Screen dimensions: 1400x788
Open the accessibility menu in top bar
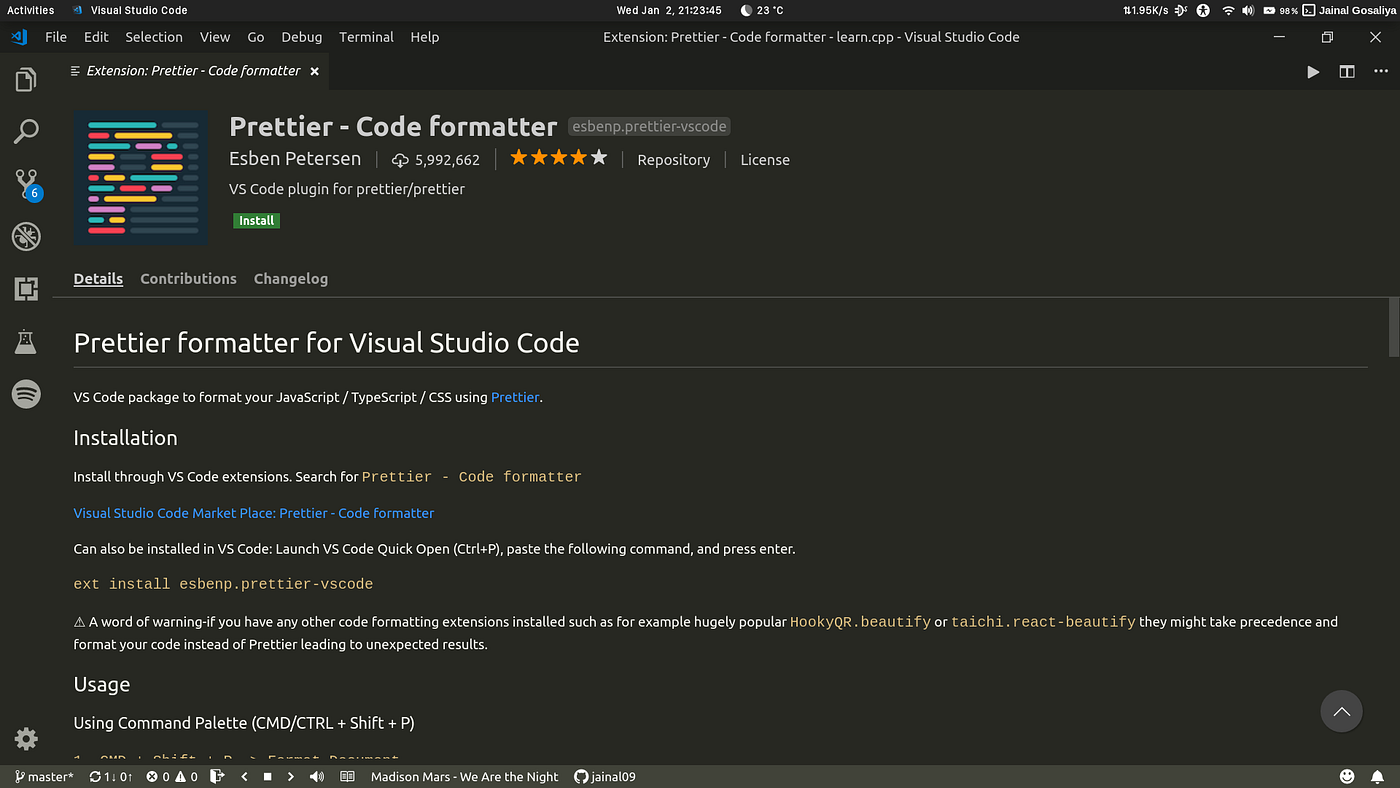1203,10
